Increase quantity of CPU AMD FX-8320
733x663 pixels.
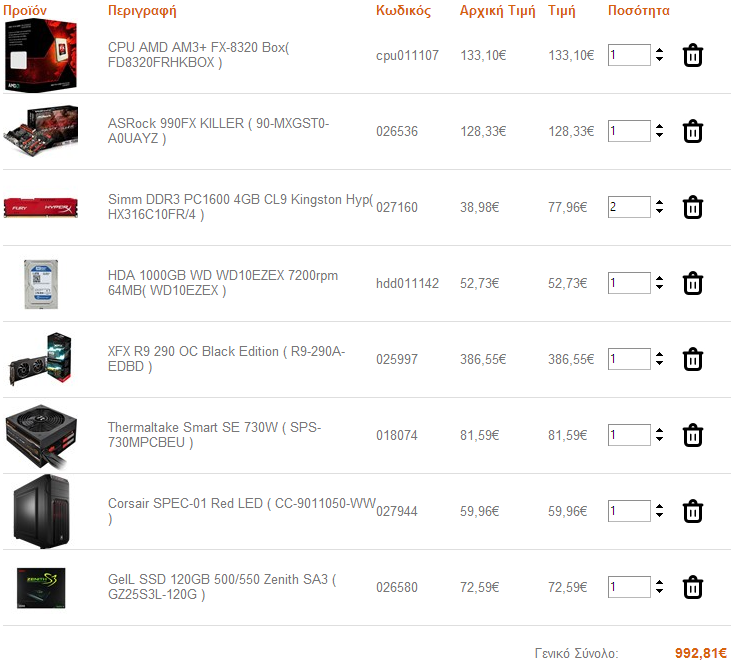(659, 50)
